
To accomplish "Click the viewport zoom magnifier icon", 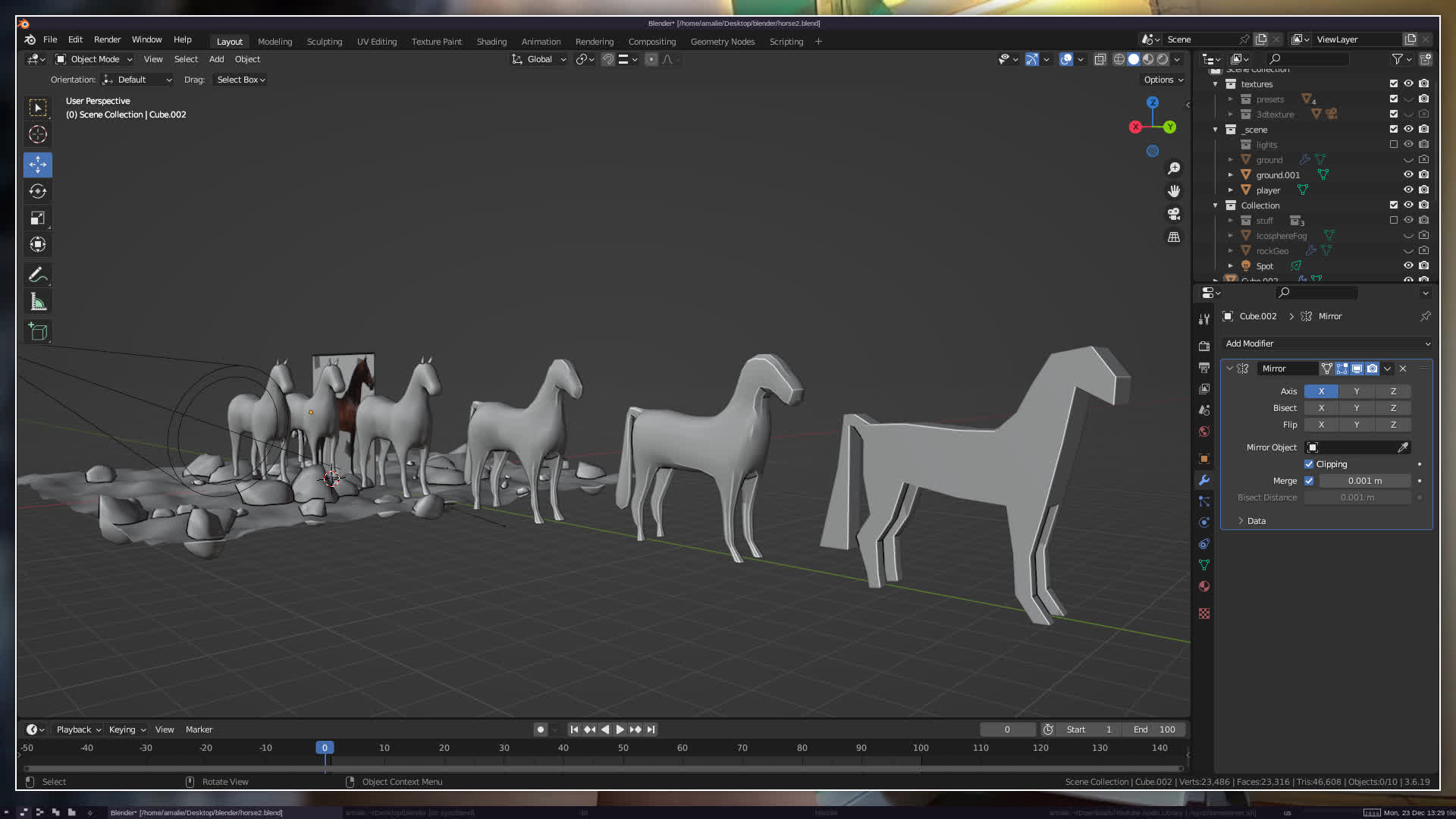I will click(1174, 168).
